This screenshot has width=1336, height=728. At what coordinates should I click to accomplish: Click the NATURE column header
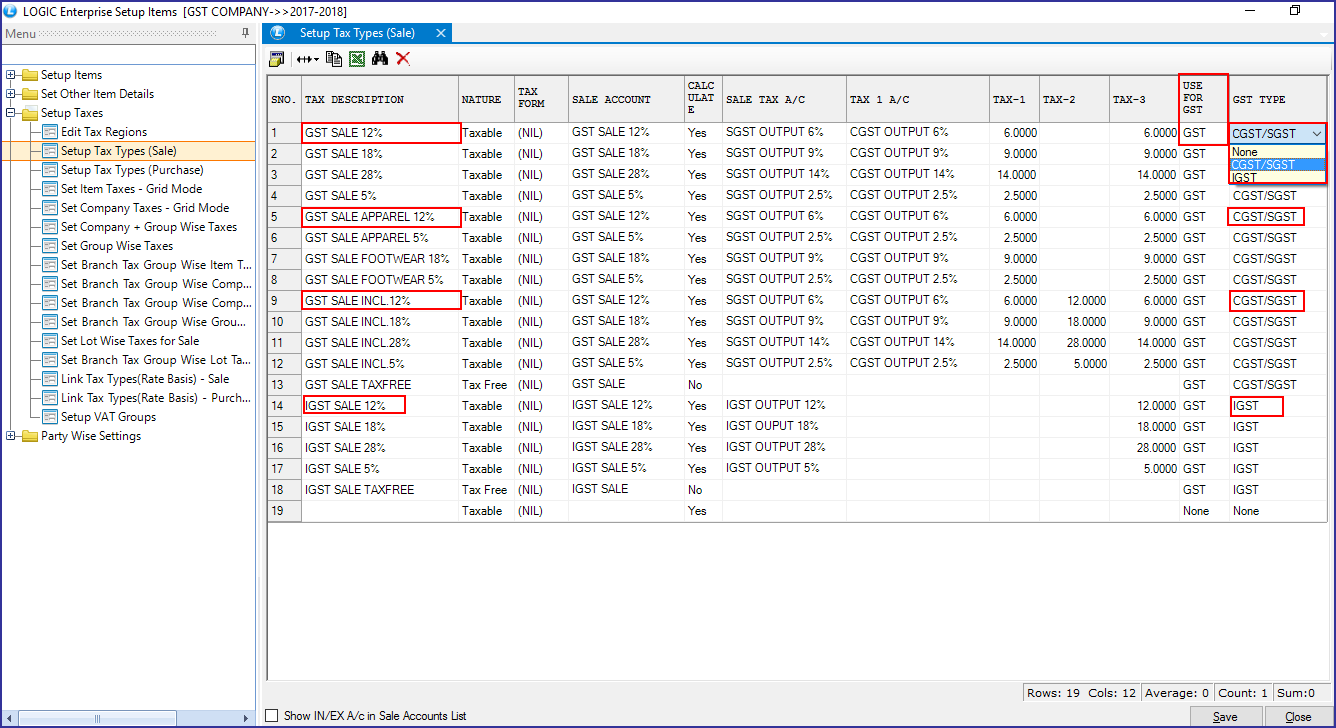(x=486, y=100)
